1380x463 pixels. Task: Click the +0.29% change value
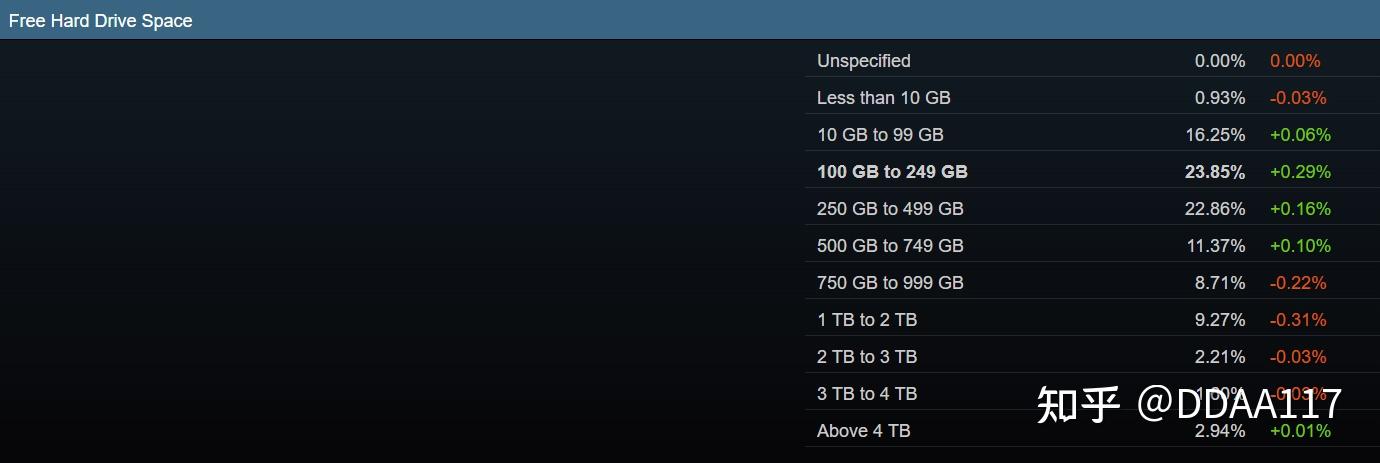(1300, 172)
